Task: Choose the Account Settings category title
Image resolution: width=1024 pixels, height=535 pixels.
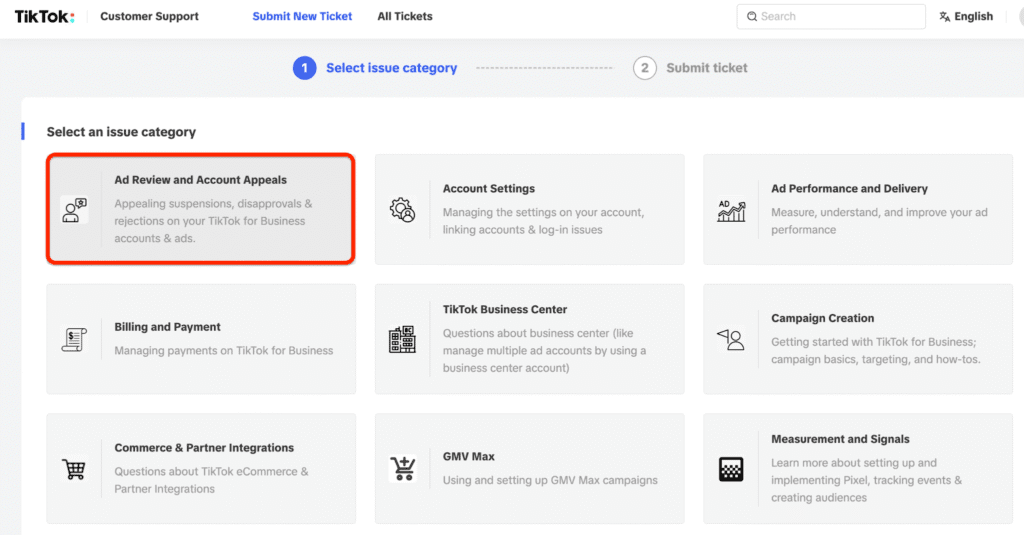Action: (x=489, y=188)
